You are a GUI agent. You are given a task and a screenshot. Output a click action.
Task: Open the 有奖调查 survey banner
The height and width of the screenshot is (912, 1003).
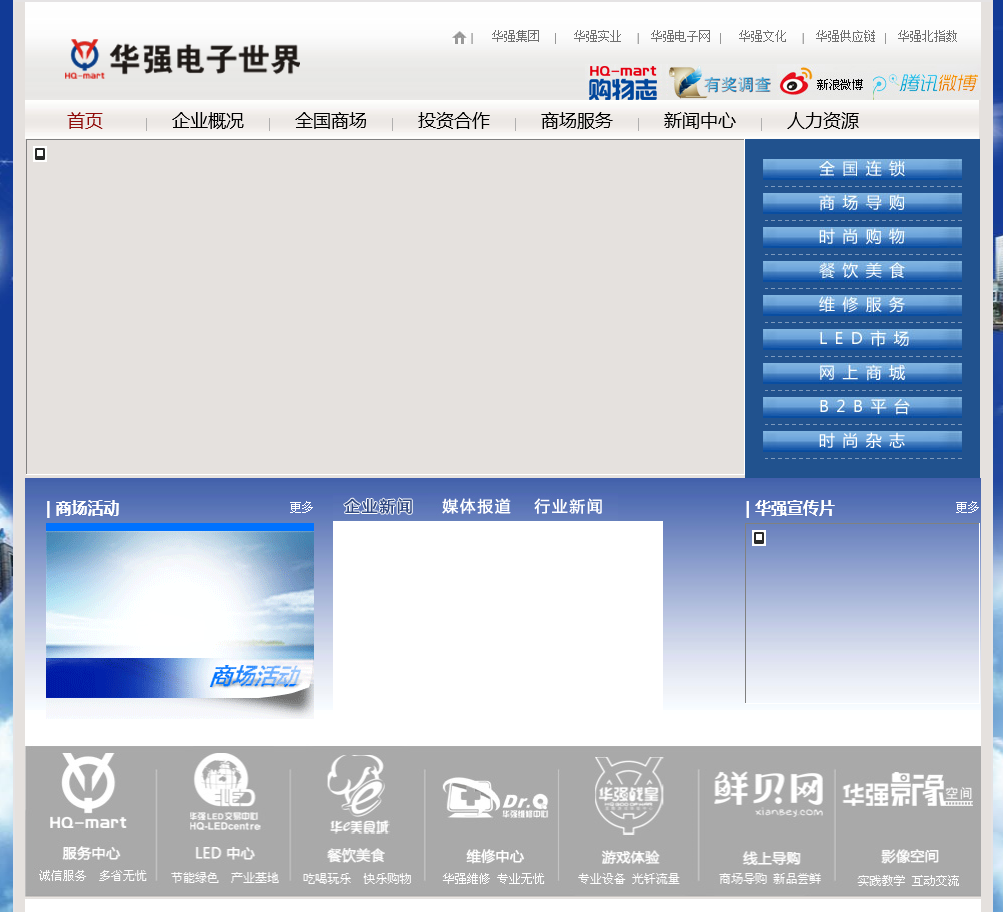[720, 83]
